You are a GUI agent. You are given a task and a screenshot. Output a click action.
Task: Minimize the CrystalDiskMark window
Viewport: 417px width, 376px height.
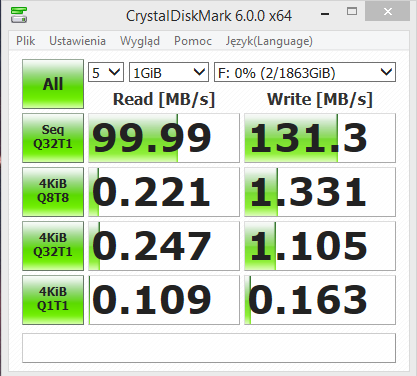point(325,13)
